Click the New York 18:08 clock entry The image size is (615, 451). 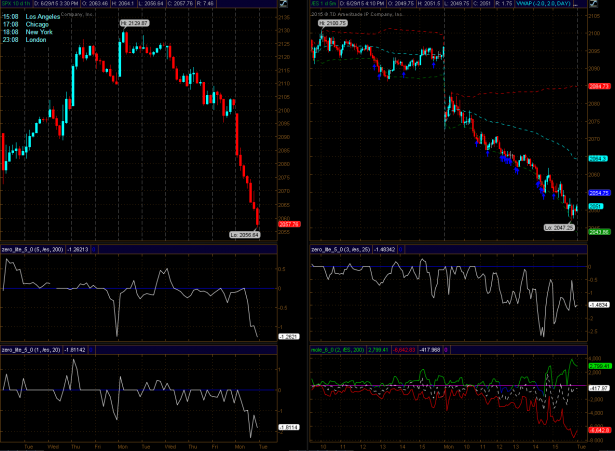(x=30, y=33)
